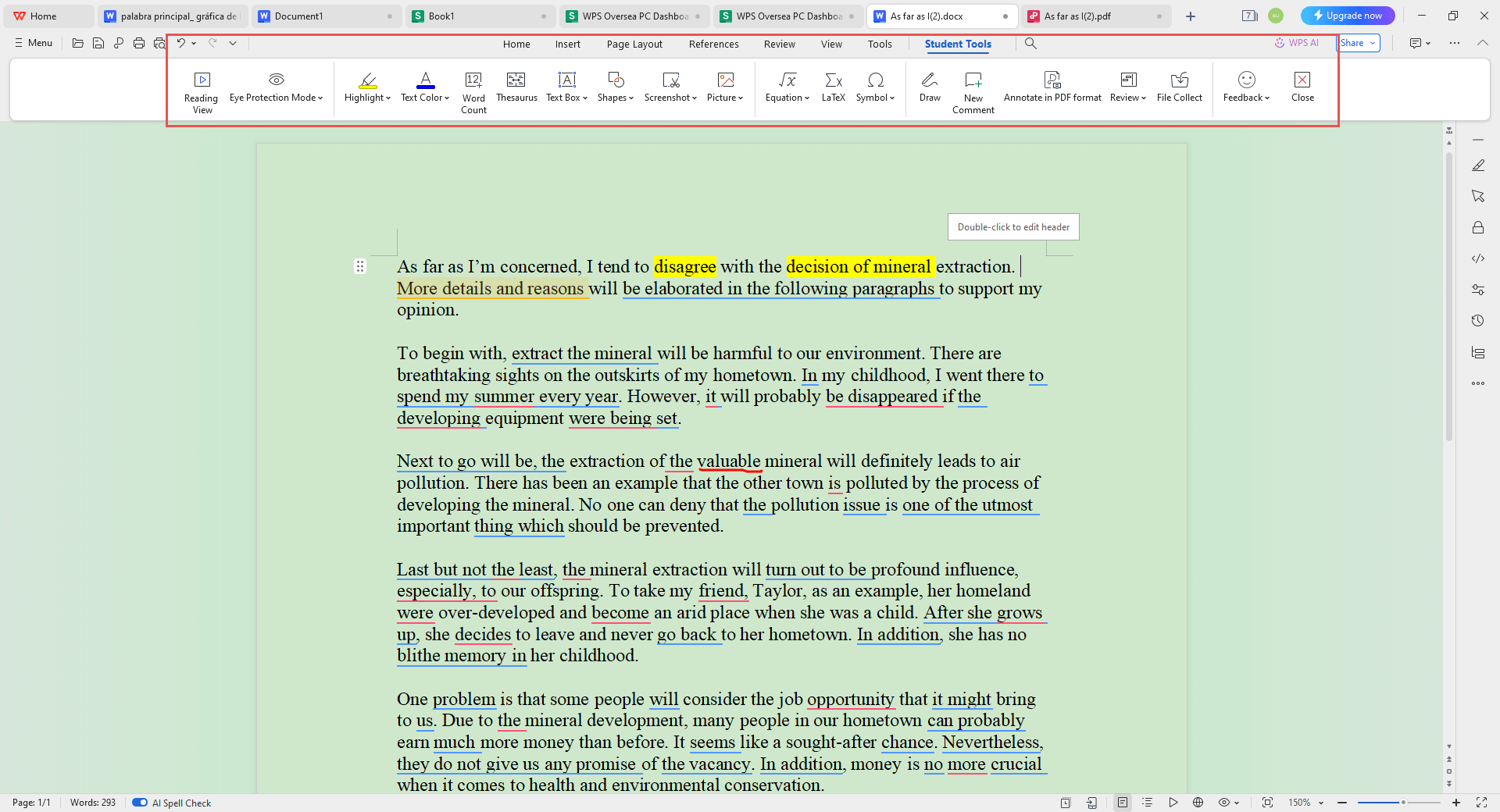This screenshot has height=812, width=1500.
Task: Toggle AI Spell Check switch
Action: coord(140,803)
